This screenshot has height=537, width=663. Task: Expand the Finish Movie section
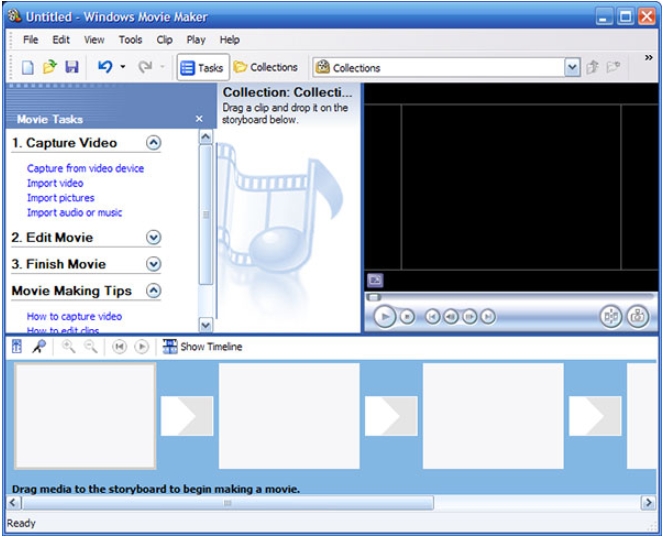pos(153,264)
